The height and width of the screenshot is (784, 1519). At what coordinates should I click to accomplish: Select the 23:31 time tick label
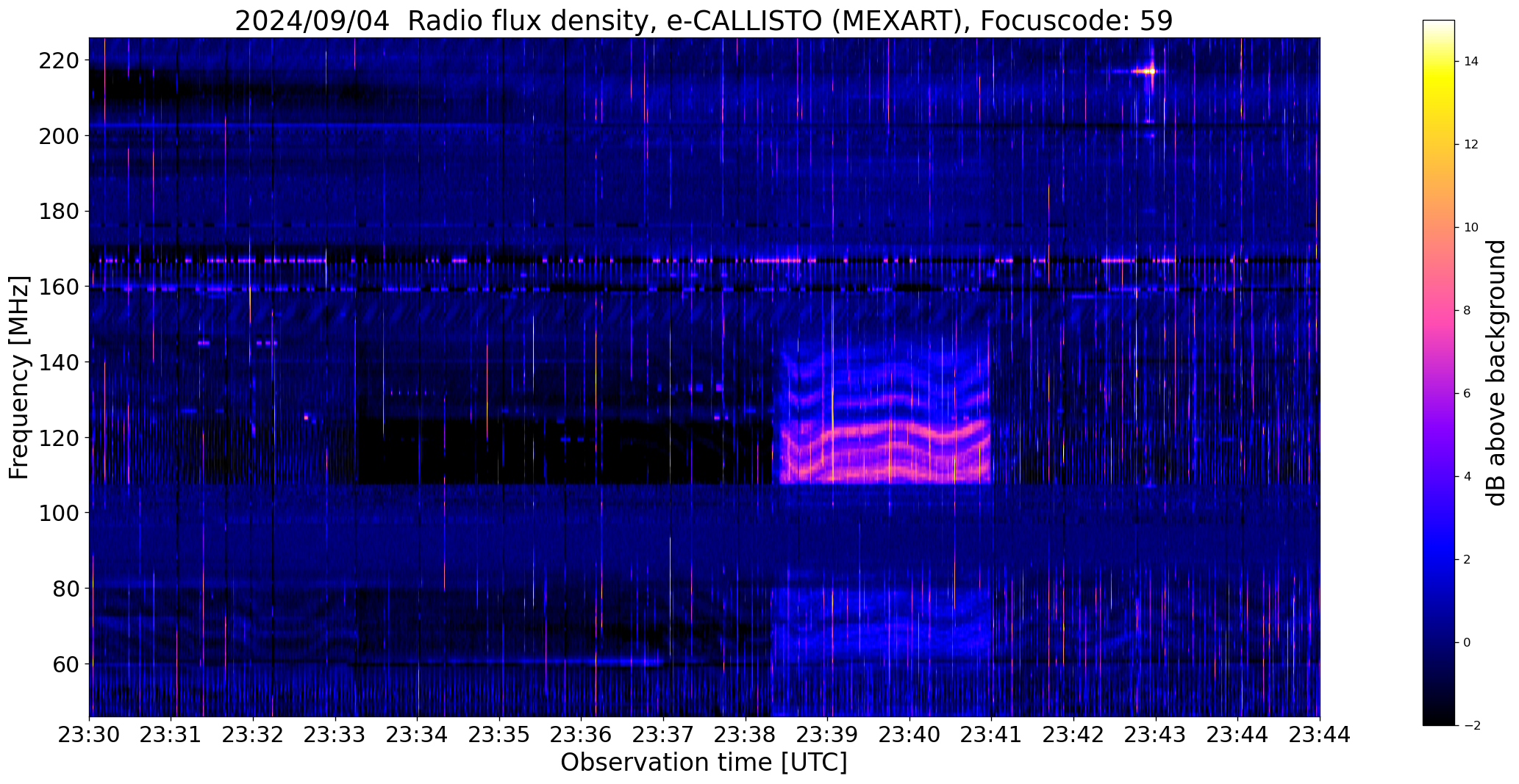[171, 735]
